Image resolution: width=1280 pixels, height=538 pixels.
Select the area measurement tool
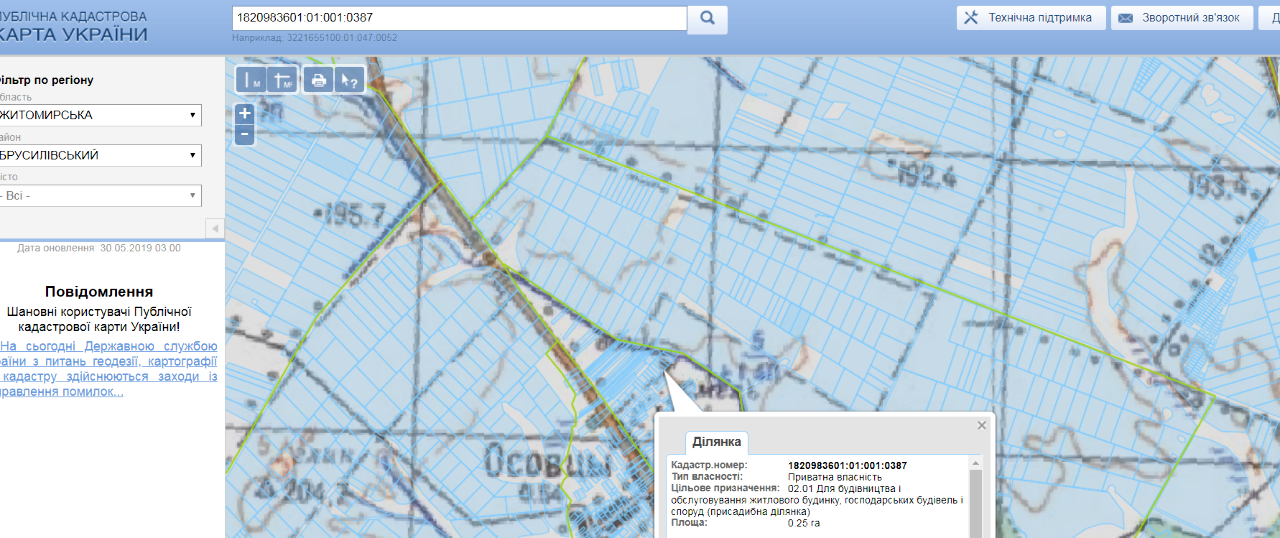click(x=283, y=81)
